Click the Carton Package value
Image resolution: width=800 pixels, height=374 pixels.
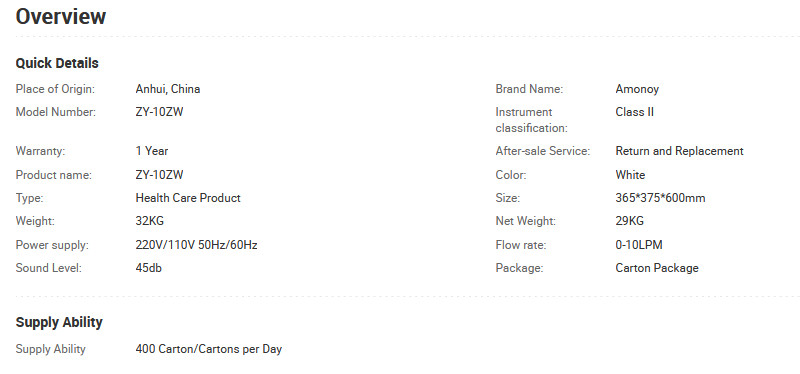[657, 268]
